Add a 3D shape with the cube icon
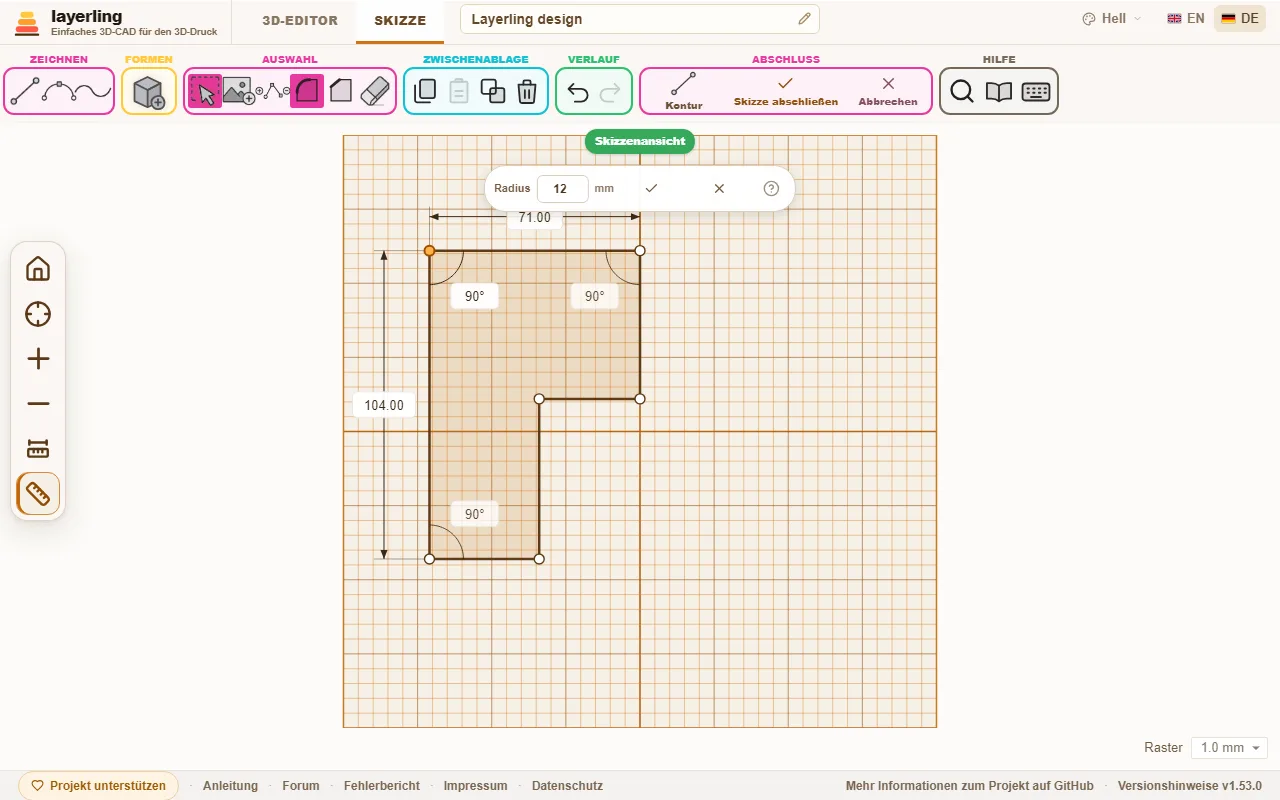 point(149,92)
